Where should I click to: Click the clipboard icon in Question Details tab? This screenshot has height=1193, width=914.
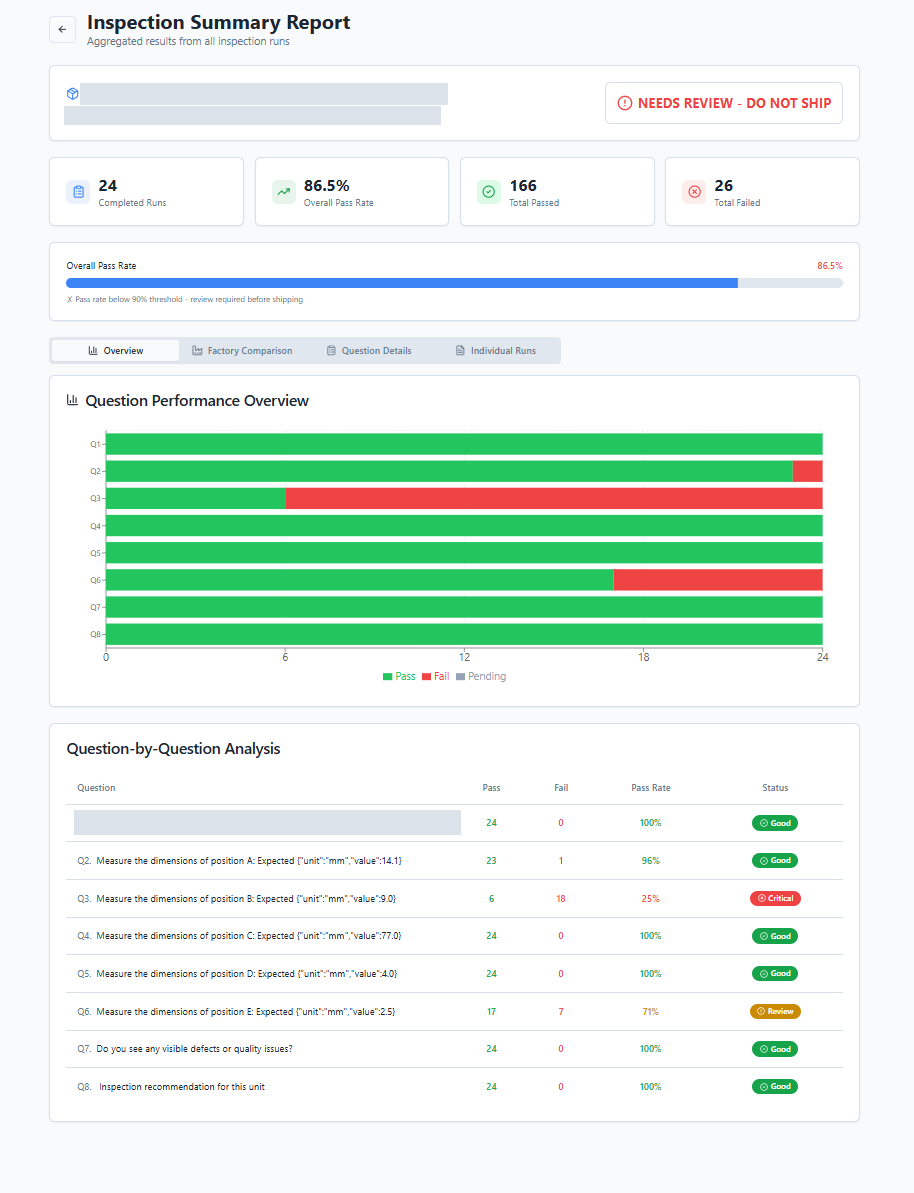331,351
